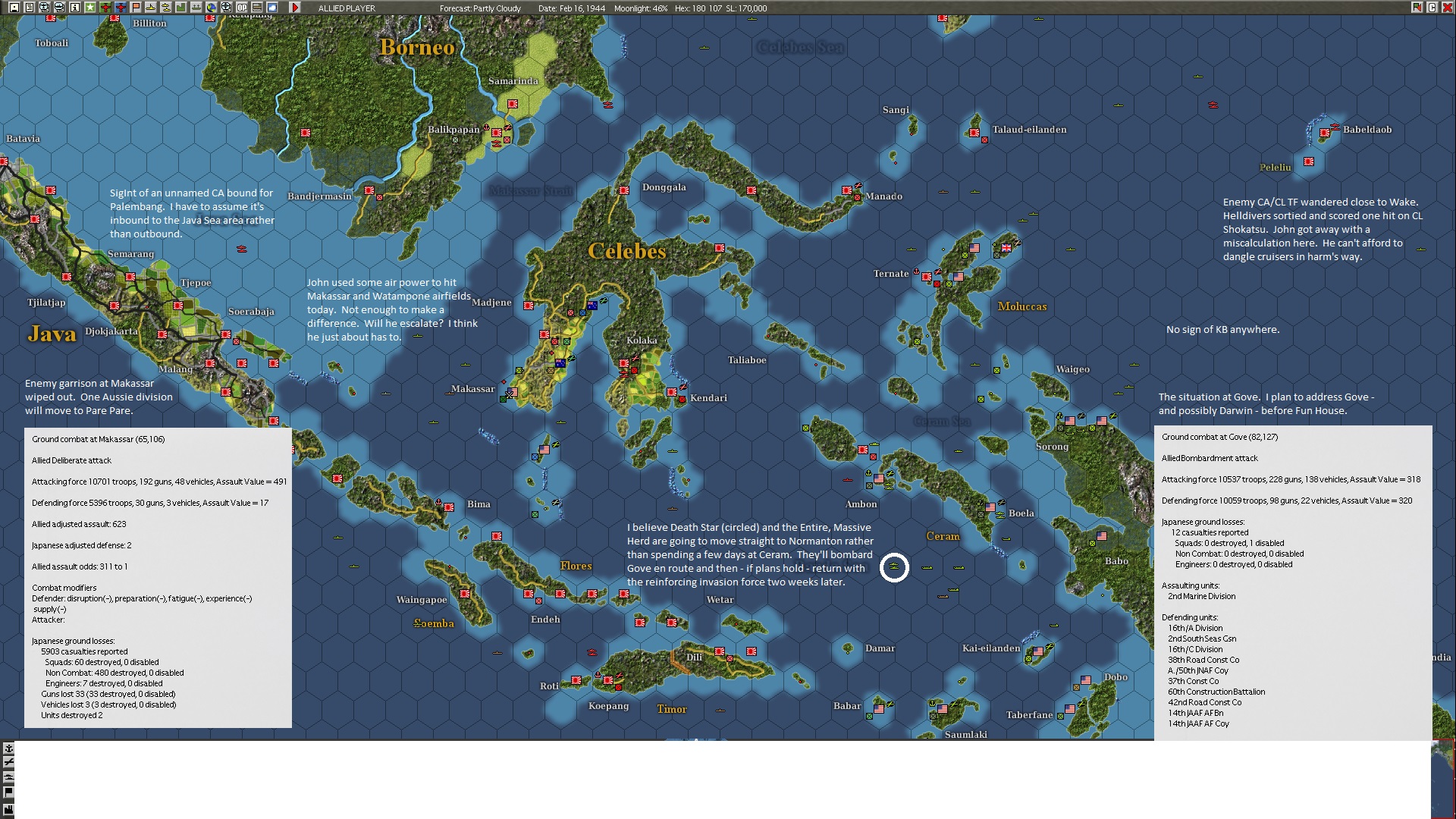Viewport: 1456px width, 819px height.
Task: Click the save game floppy icon
Action: point(14,8)
